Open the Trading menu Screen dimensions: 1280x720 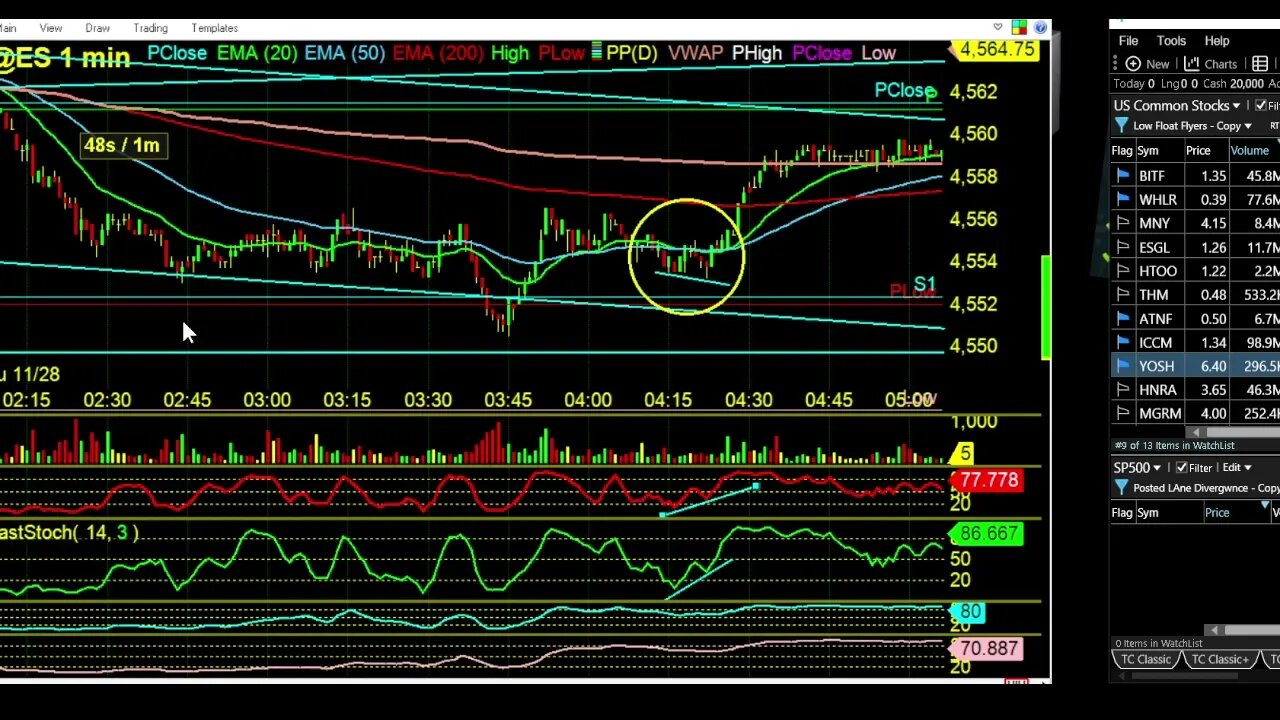151,28
